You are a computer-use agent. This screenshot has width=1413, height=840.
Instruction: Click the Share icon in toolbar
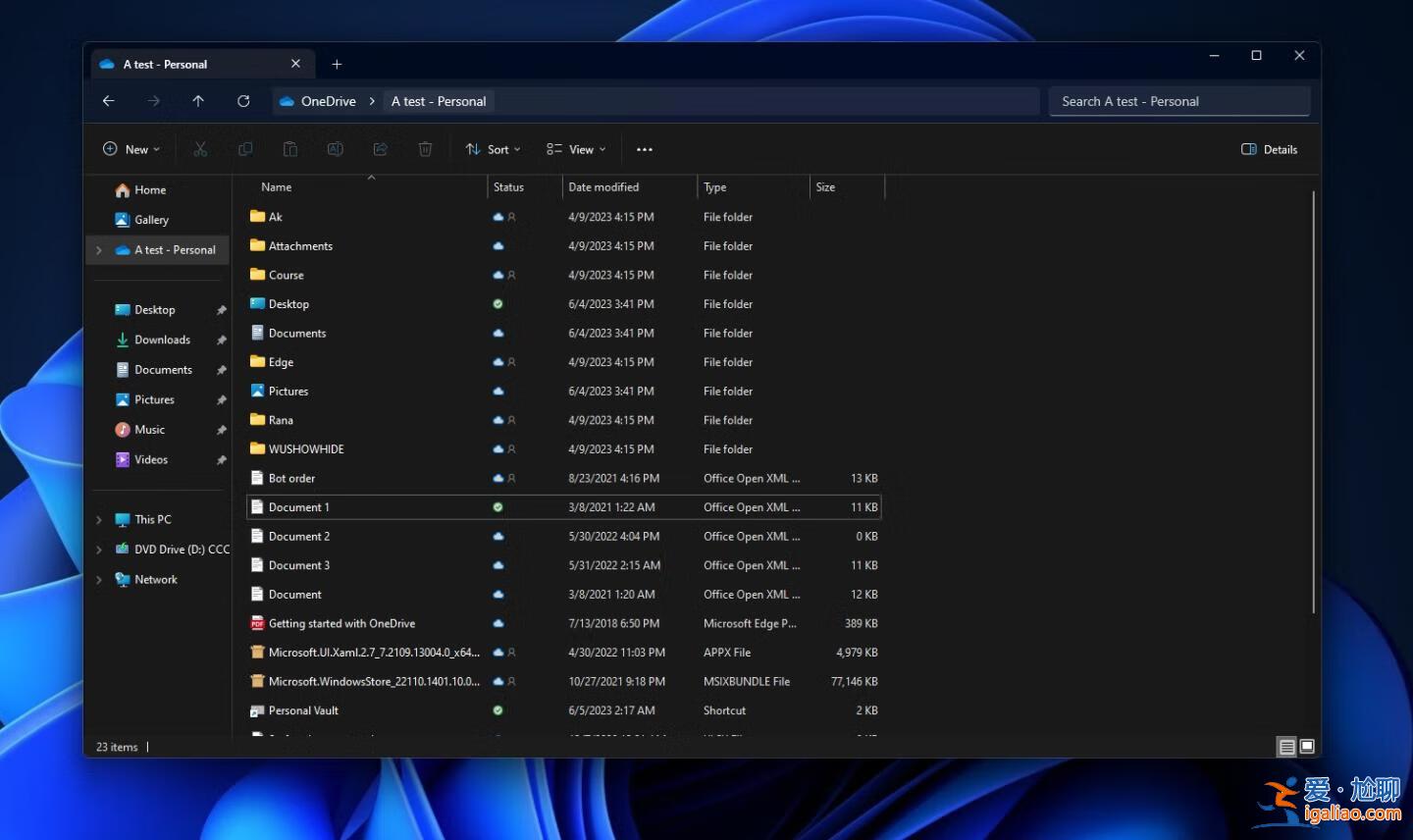point(380,149)
